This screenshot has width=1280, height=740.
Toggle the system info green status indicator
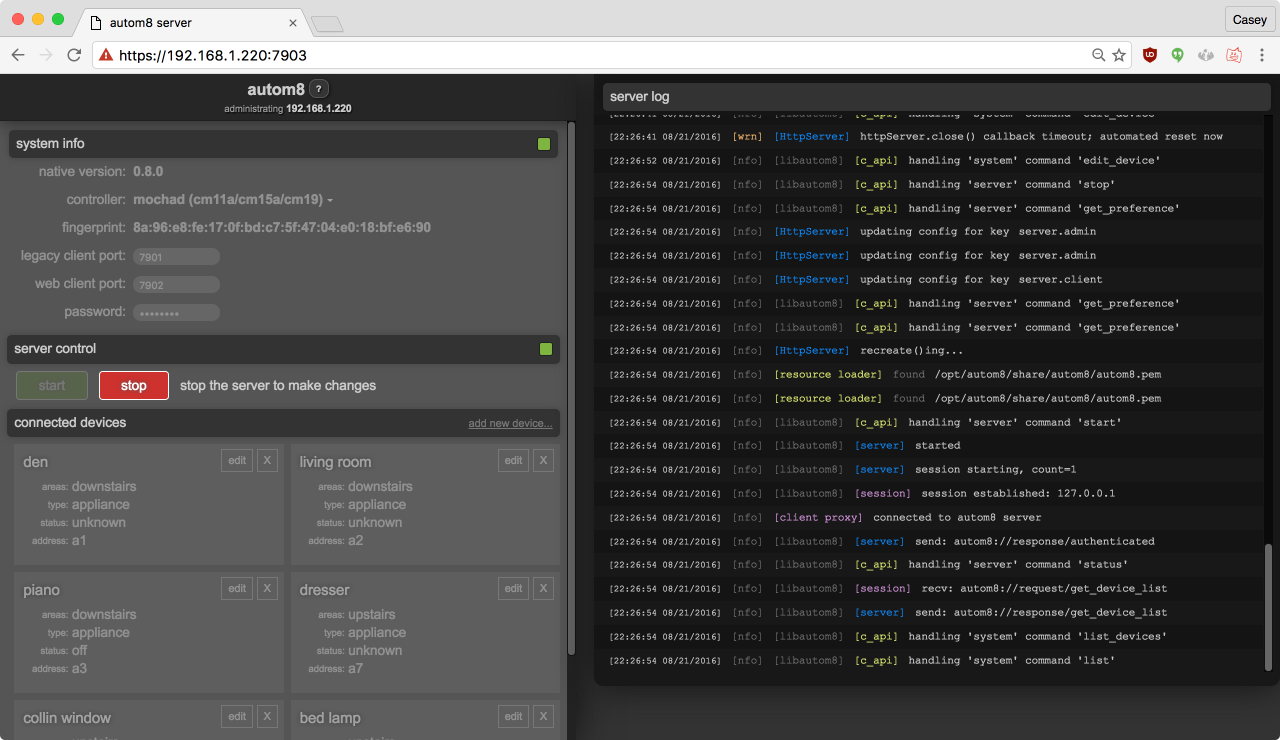click(544, 144)
